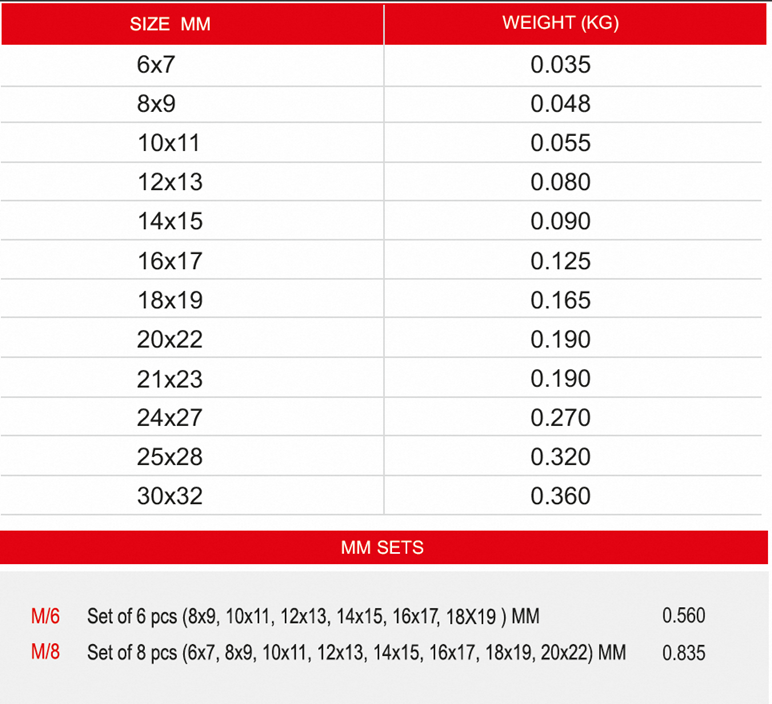
Task: Click the 0.835 set weight
Action: [684, 653]
